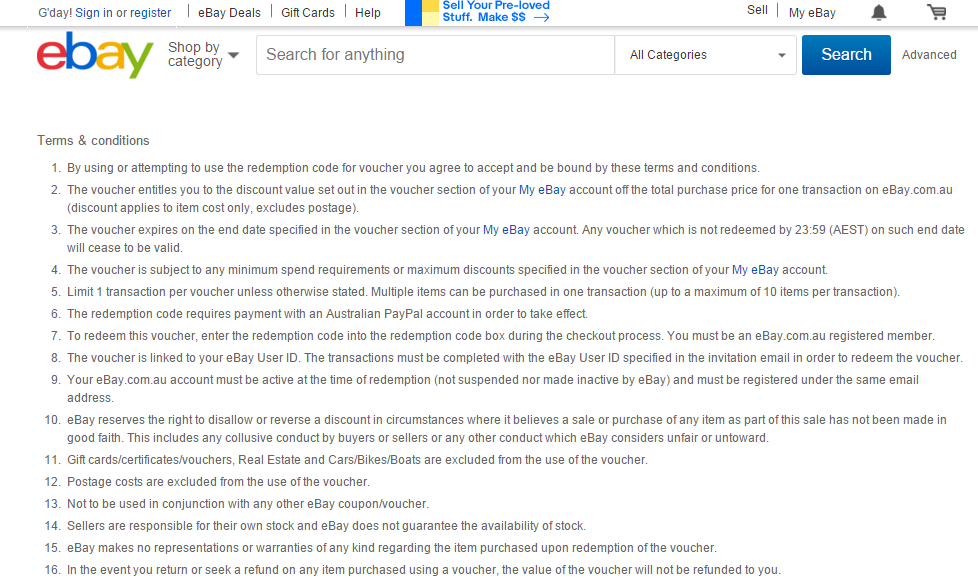Open eBay Deals from top bar

(x=229, y=12)
